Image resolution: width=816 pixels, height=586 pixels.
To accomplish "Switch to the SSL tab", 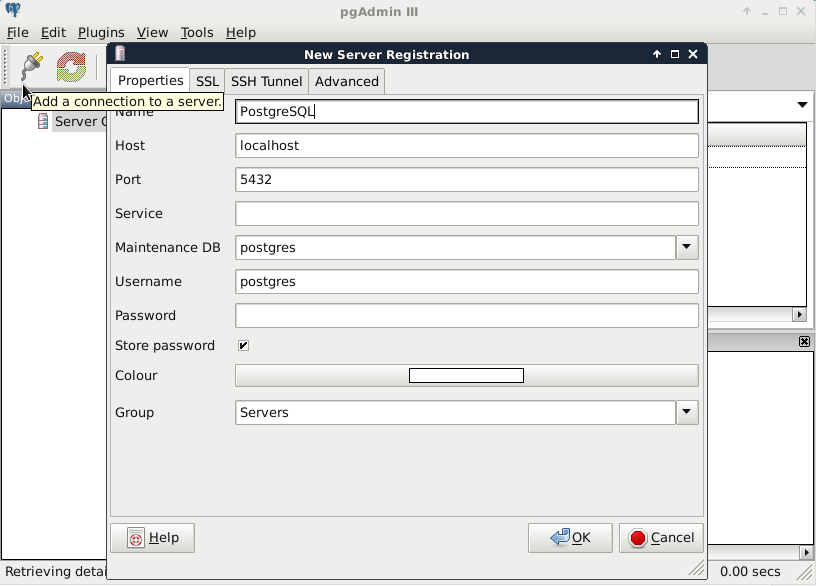I will tap(207, 81).
